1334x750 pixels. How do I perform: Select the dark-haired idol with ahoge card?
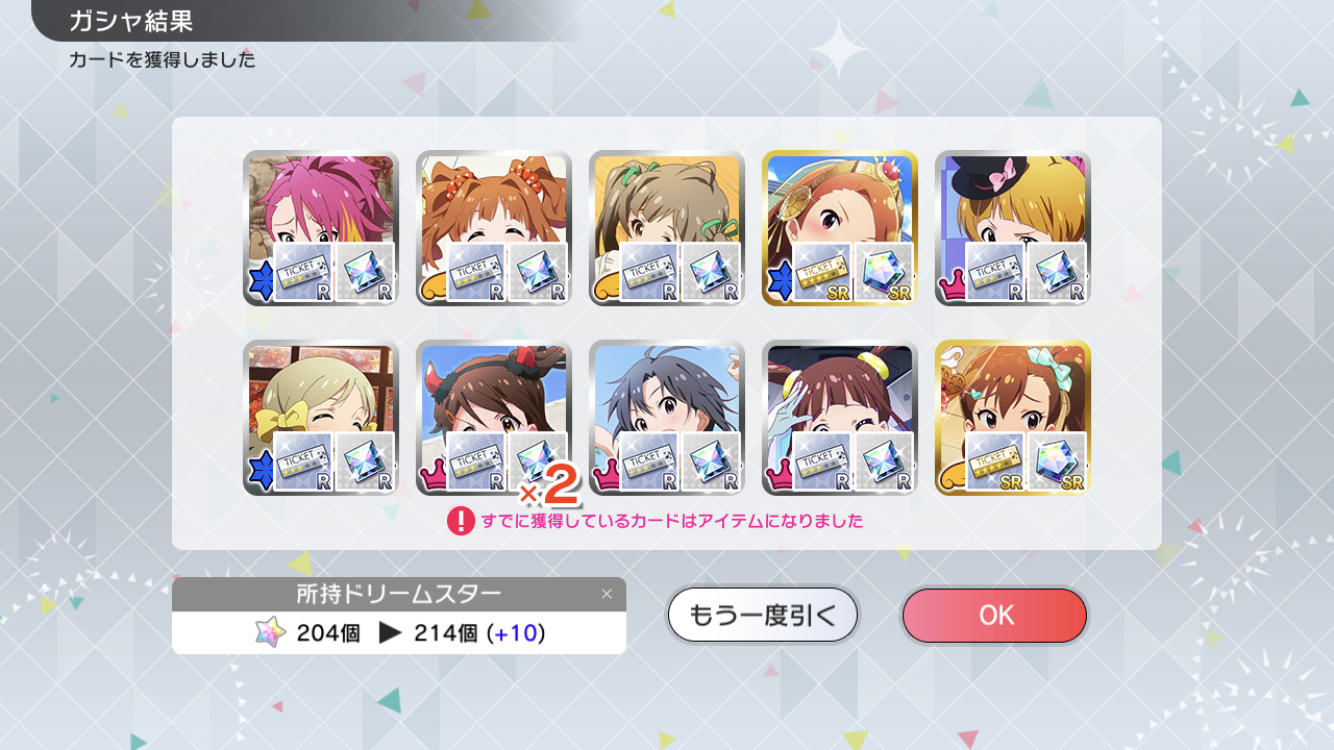pyautogui.click(x=667, y=417)
